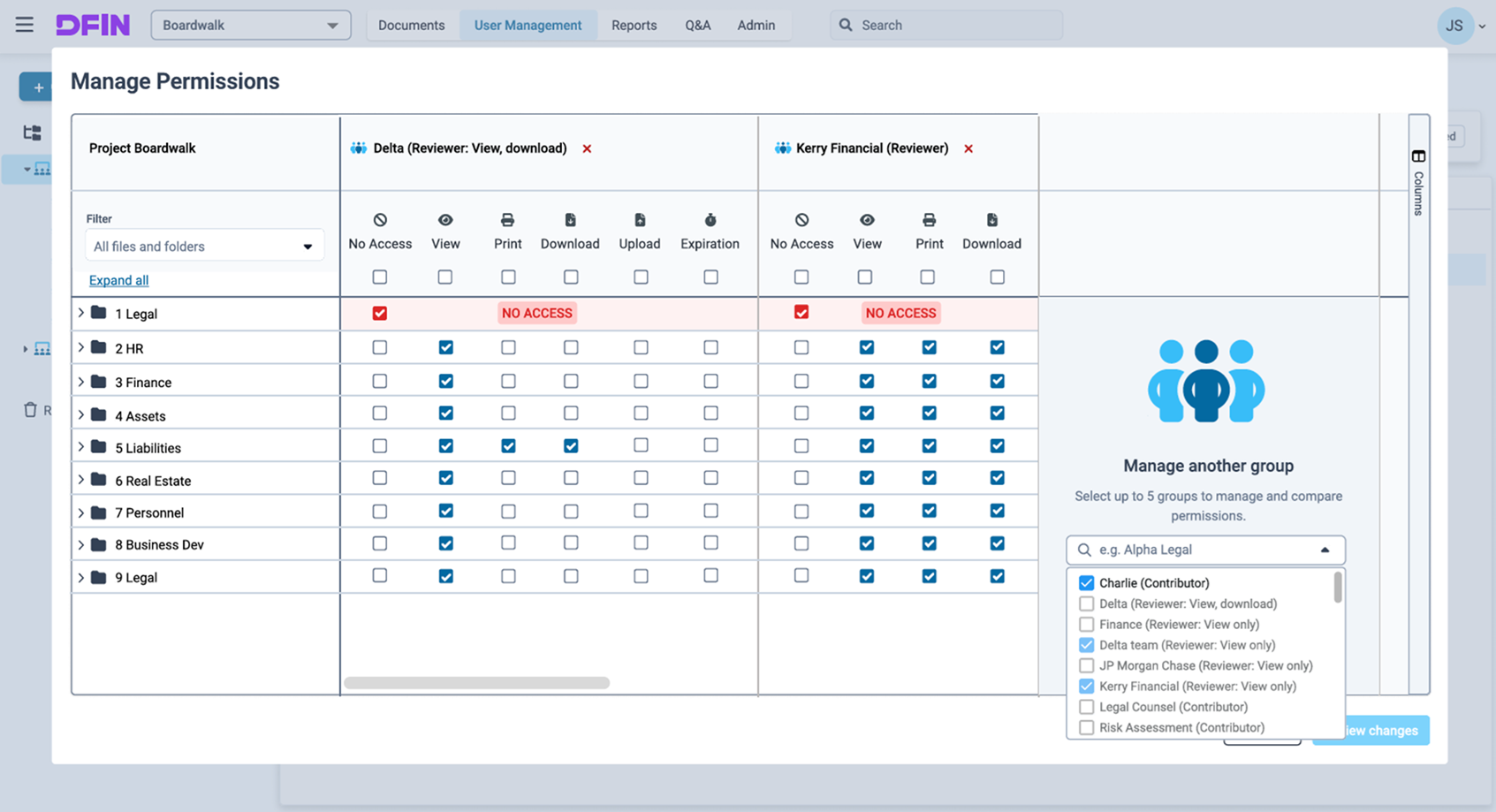Click the Delta Expiration stopwatch icon
The width and height of the screenshot is (1496, 812).
(710, 220)
